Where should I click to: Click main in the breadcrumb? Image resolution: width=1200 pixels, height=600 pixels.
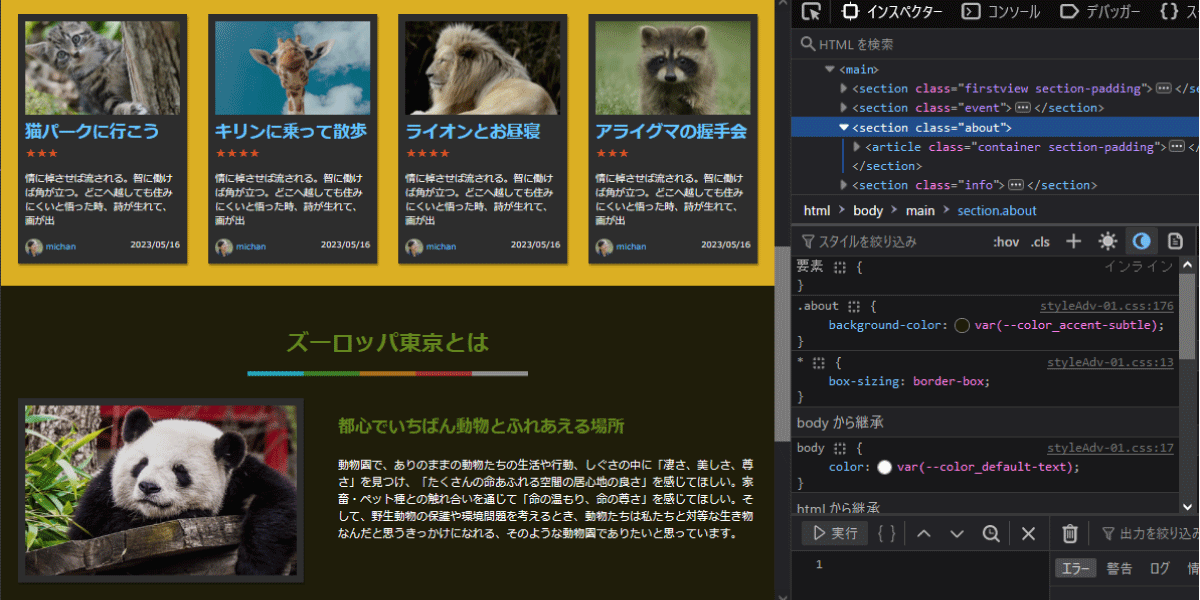coord(920,211)
